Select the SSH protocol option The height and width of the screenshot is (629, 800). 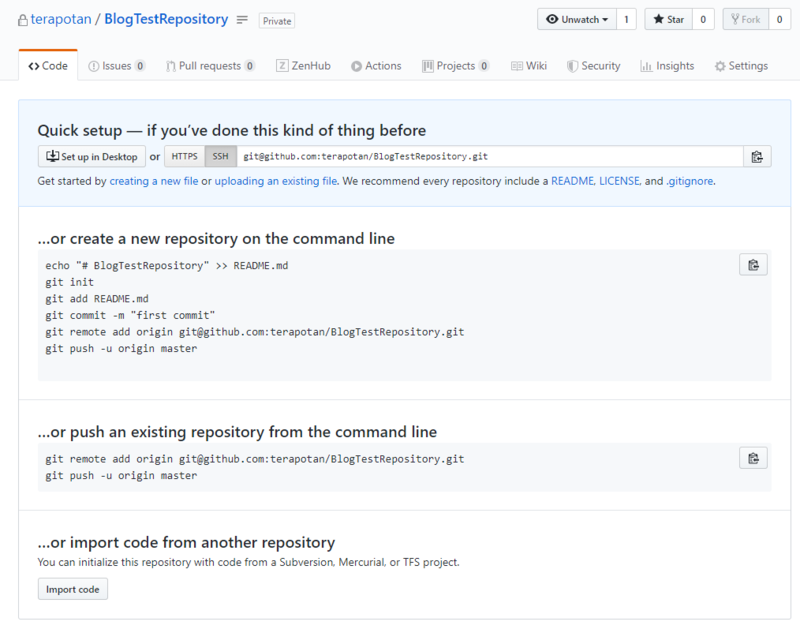tap(220, 156)
